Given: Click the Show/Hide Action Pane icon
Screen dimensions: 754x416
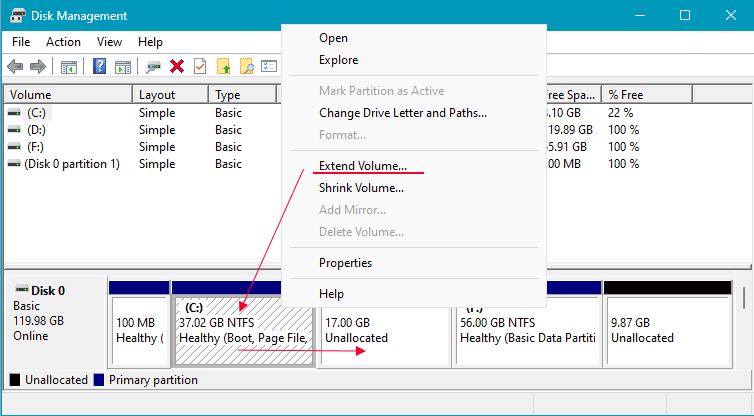Looking at the screenshot, I should [x=122, y=66].
